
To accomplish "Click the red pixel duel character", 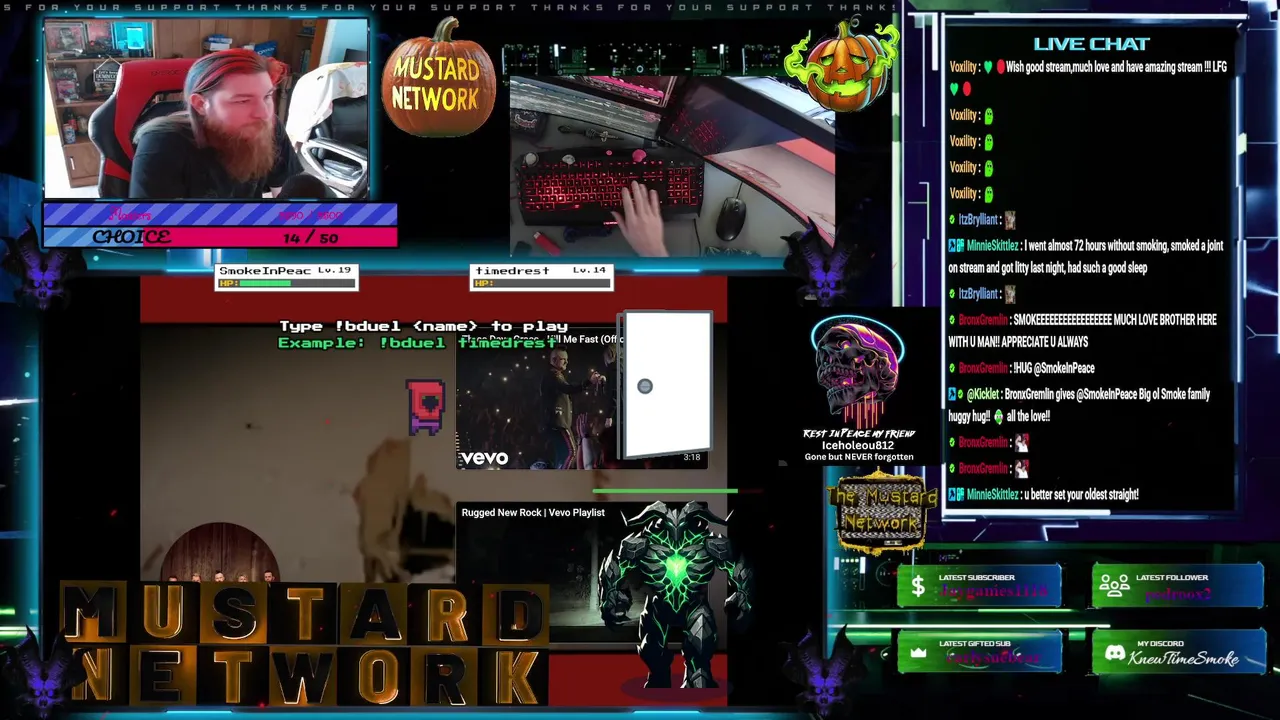I will pyautogui.click(x=426, y=406).
